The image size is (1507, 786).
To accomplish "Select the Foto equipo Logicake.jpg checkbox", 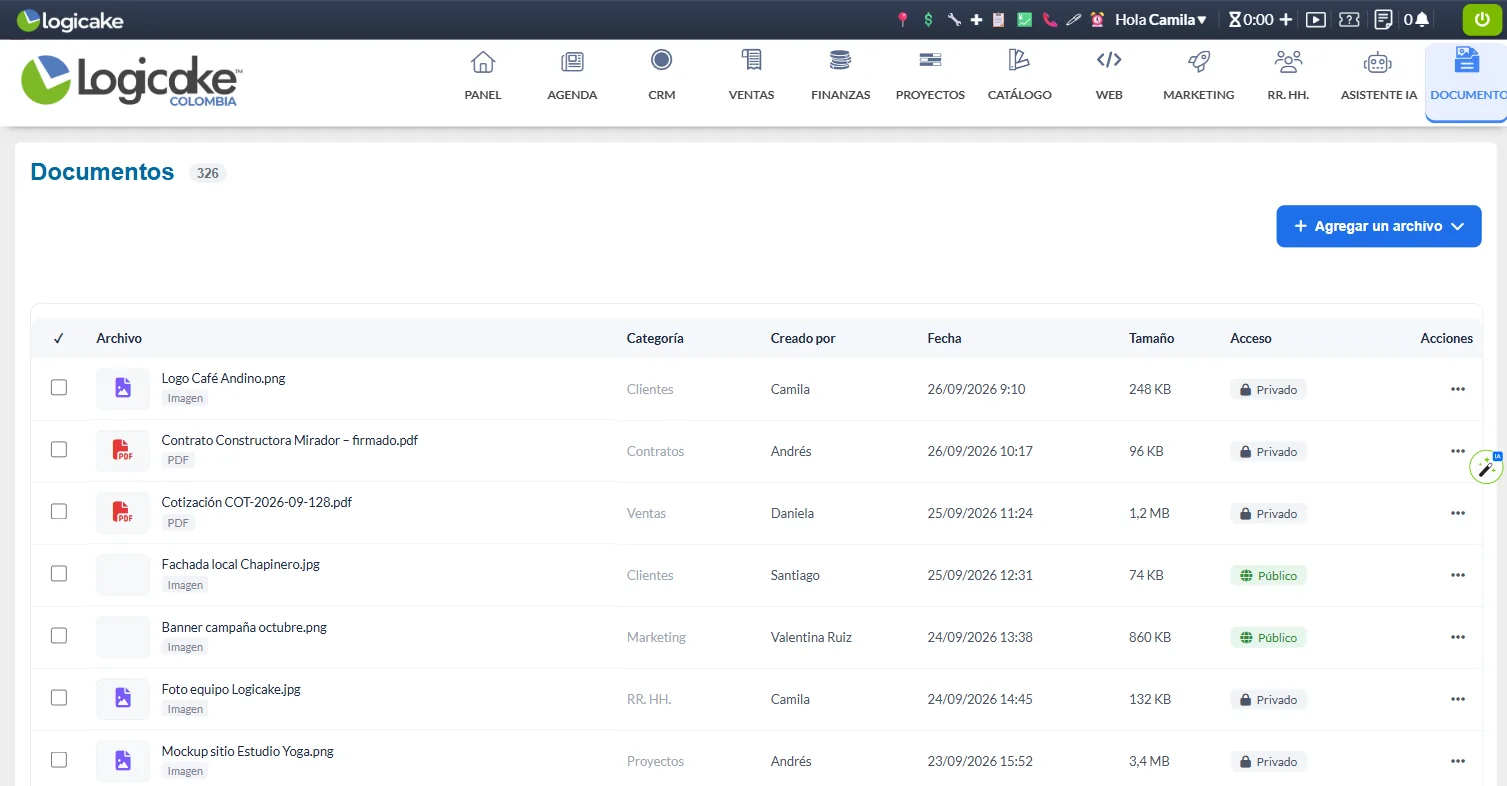I will tap(59, 697).
